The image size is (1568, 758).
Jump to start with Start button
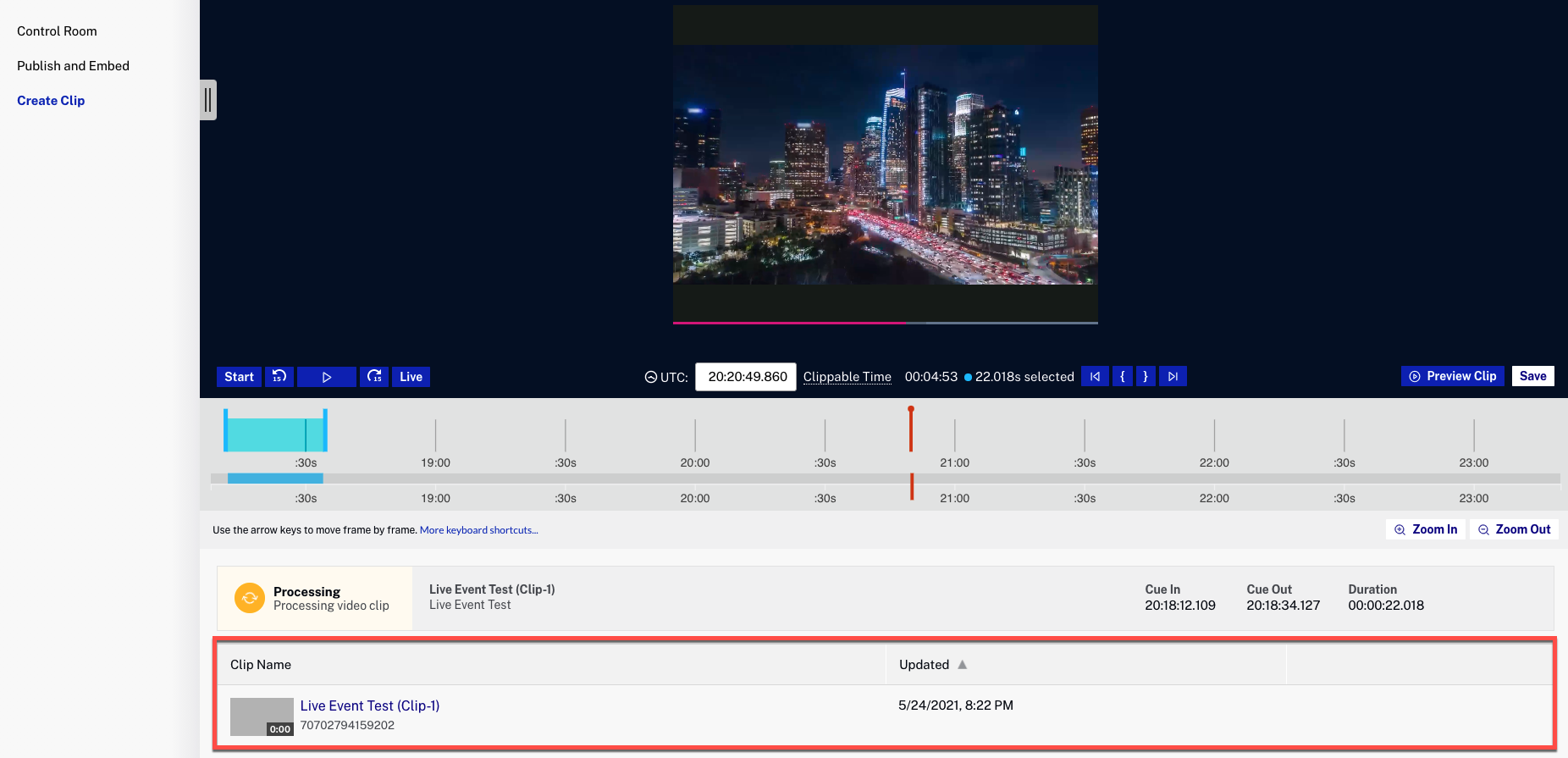(239, 377)
